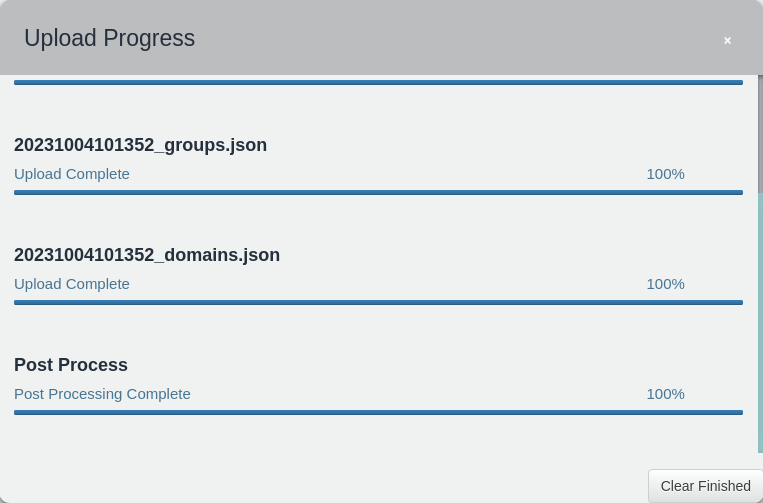Click the Post Processing Complete status text
The image size is (763, 503).
(102, 394)
